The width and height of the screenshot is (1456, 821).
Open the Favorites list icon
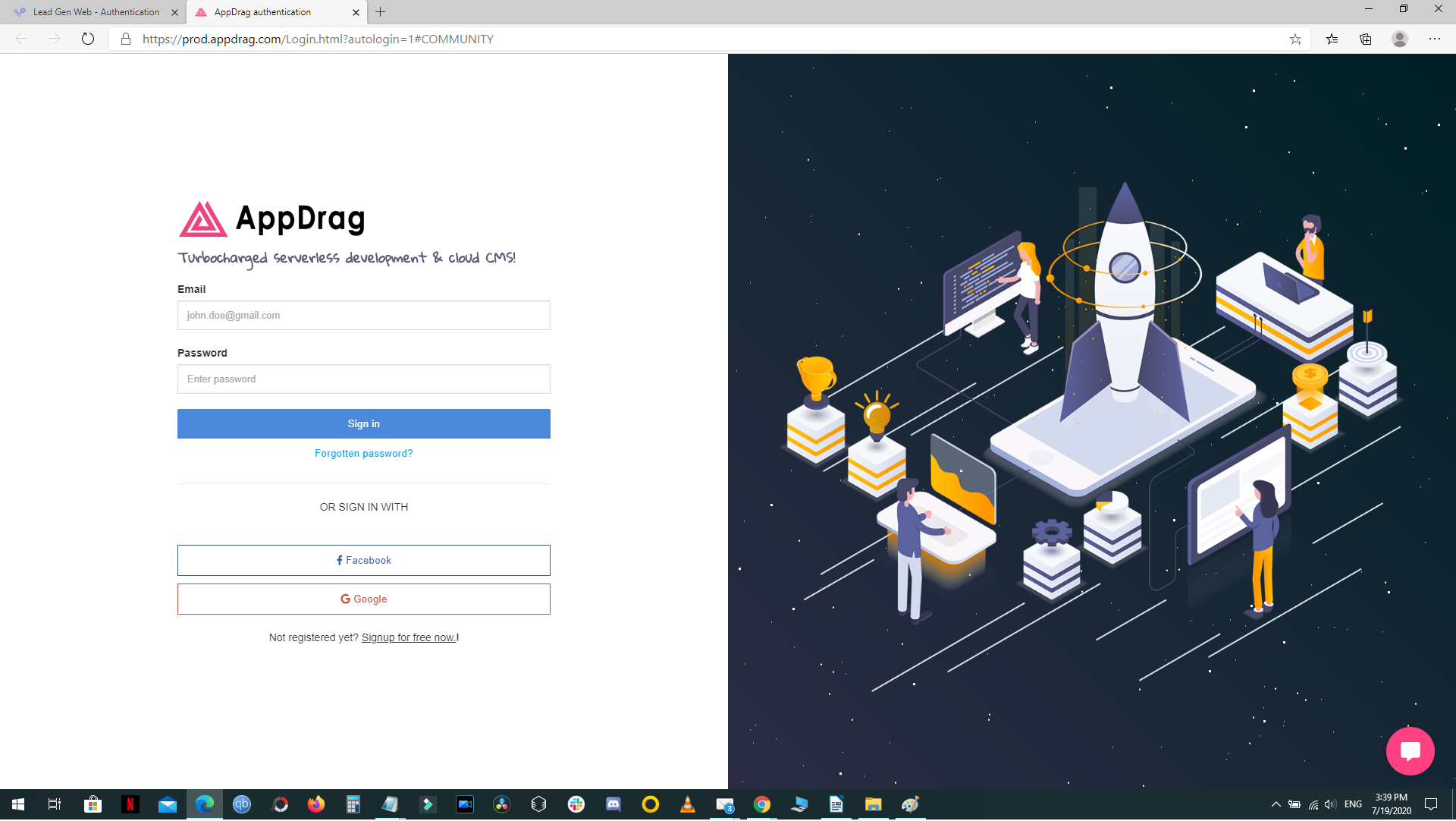point(1332,39)
